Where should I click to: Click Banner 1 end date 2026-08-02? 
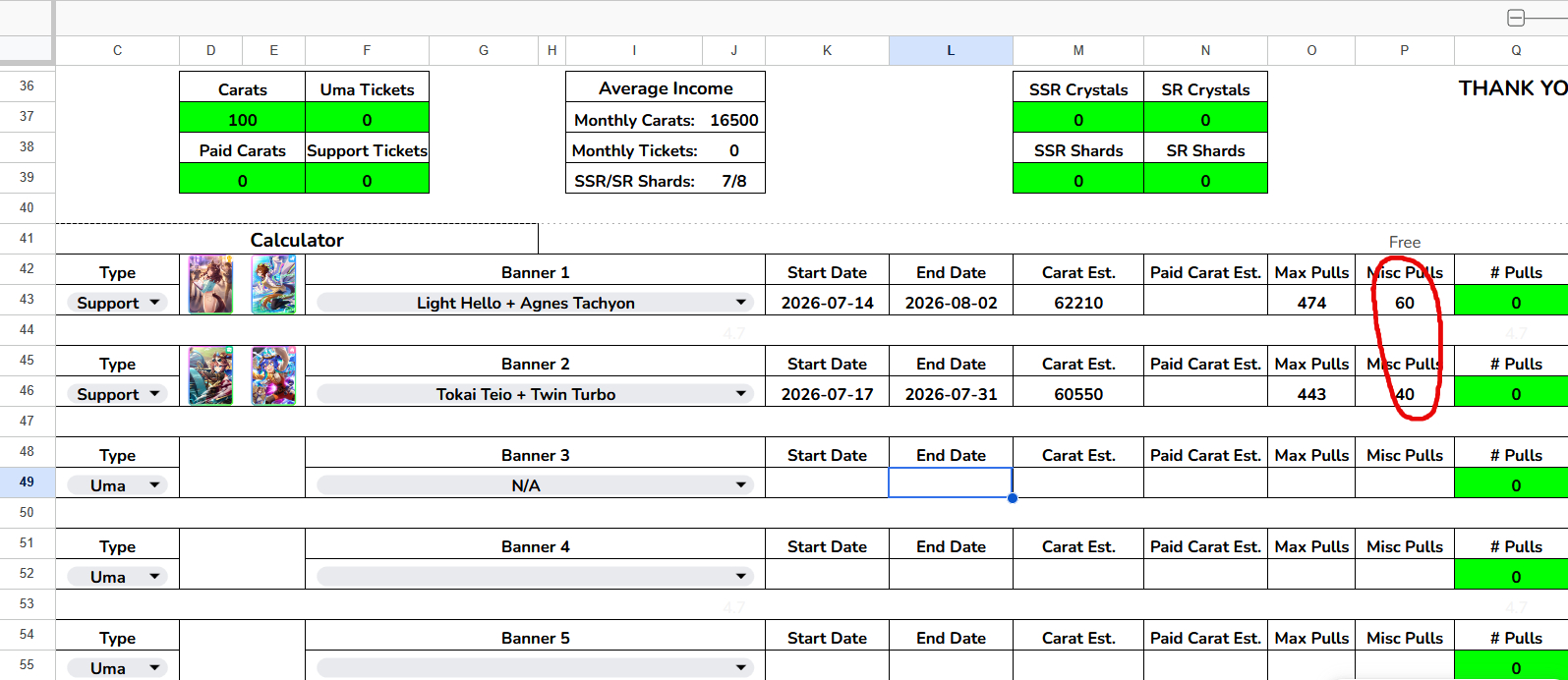coord(951,303)
